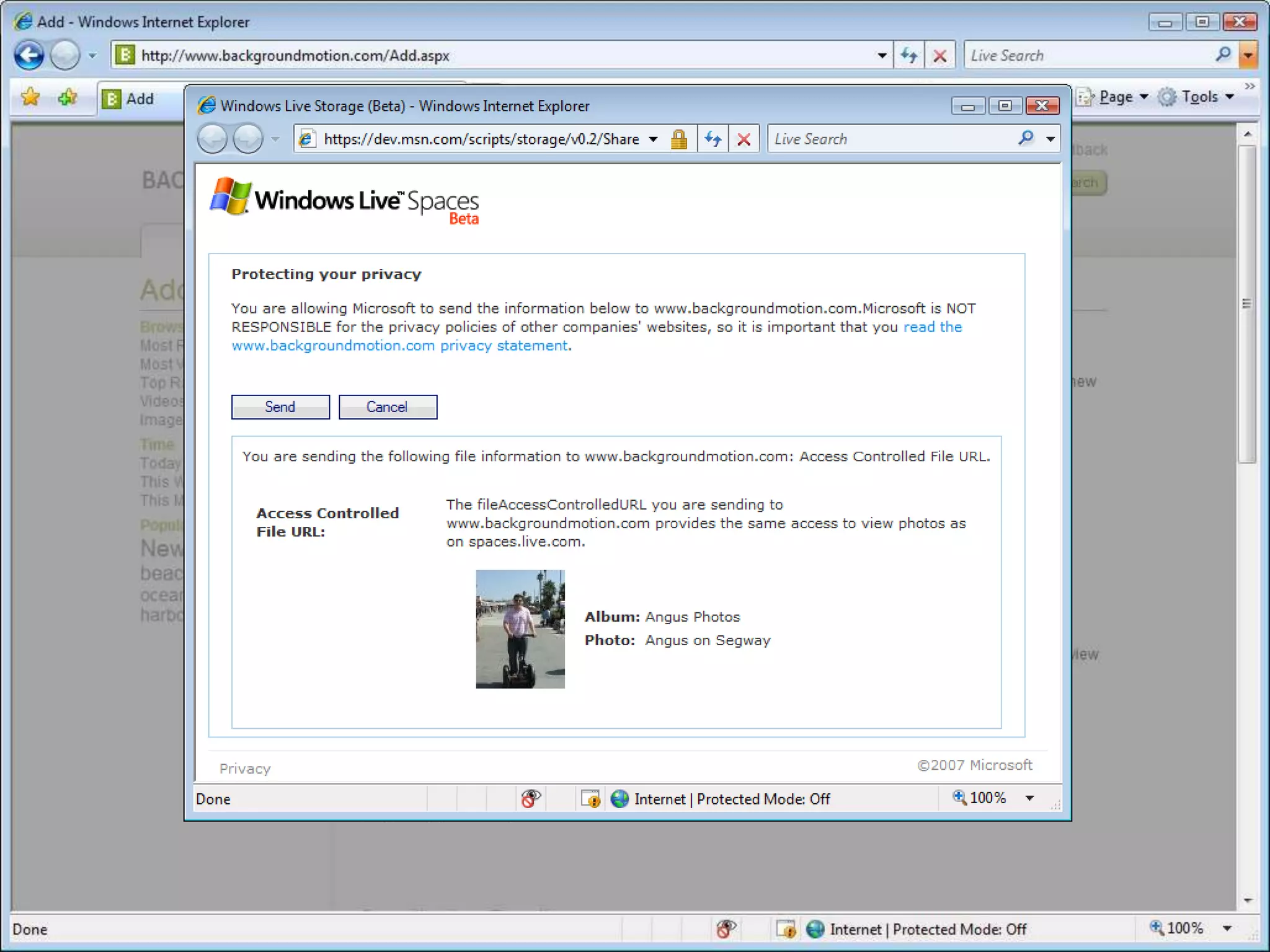This screenshot has width=1270, height=952.
Task: Open recent pages dropdown in main window
Action: pyautogui.click(x=92, y=56)
